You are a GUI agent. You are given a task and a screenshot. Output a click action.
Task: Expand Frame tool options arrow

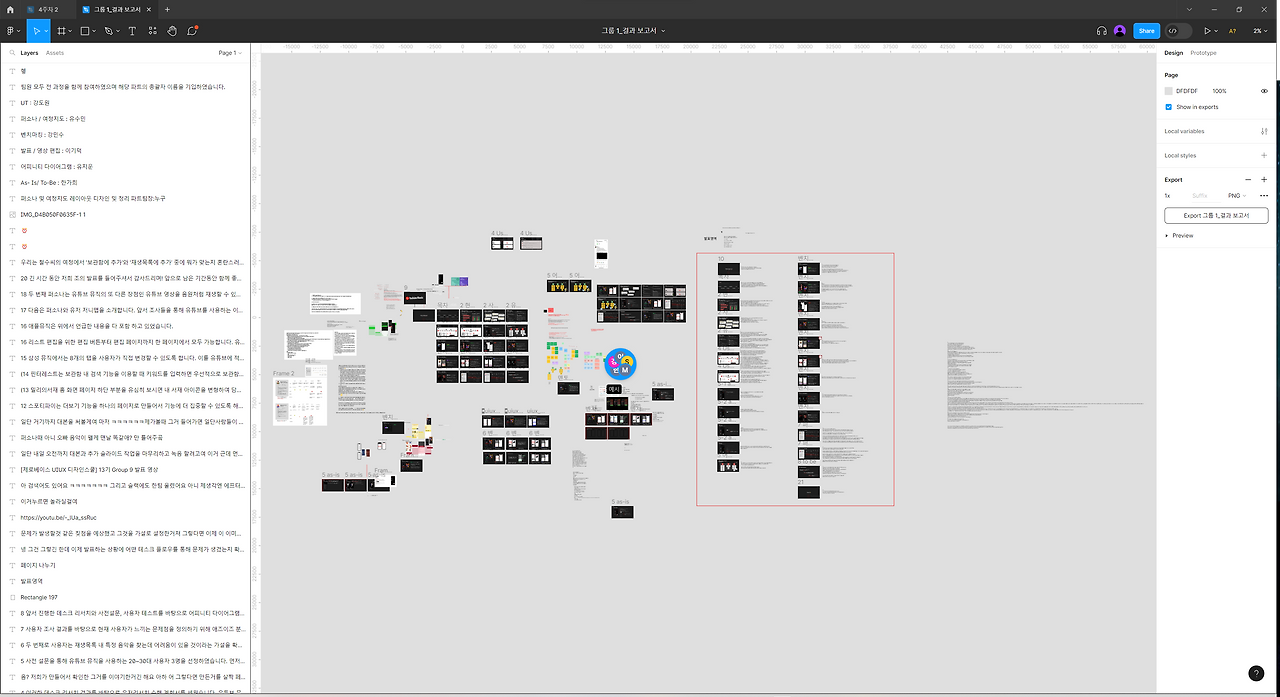point(72,31)
